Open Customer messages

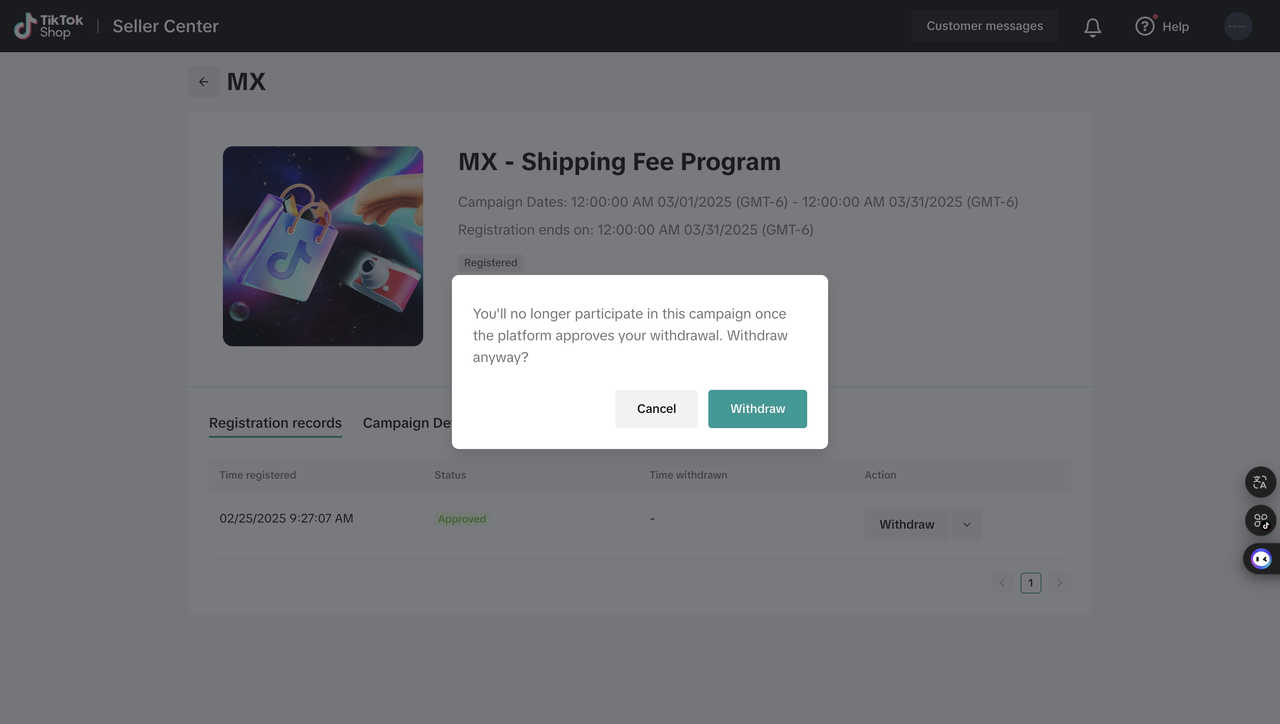984,26
